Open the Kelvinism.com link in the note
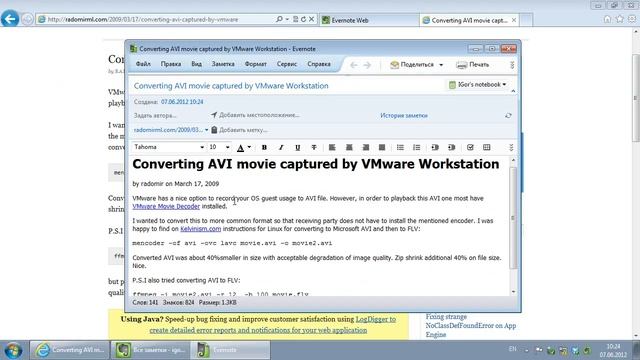 click(200, 229)
